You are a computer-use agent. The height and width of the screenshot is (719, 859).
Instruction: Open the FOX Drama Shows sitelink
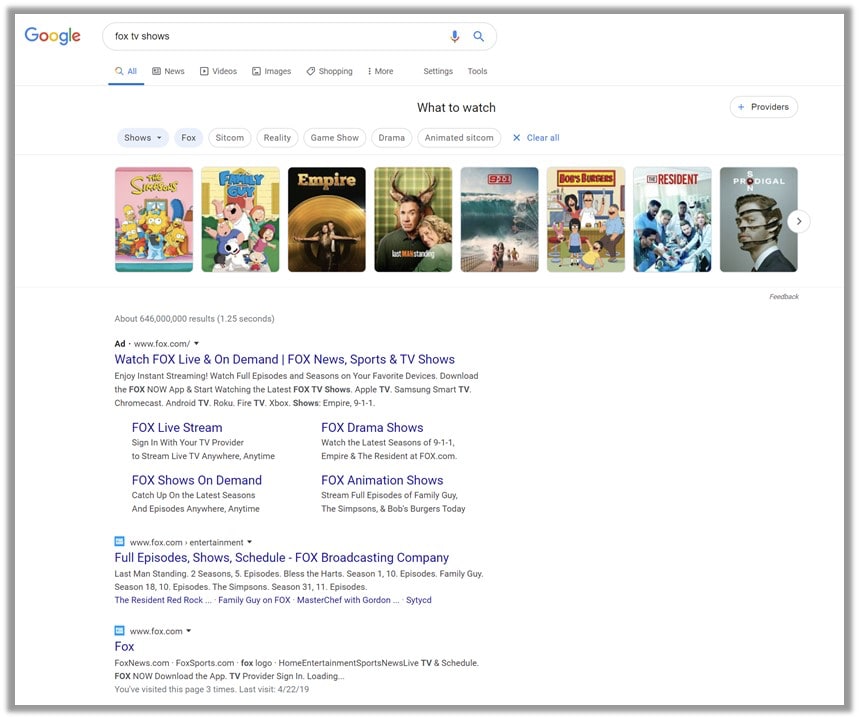(372, 427)
